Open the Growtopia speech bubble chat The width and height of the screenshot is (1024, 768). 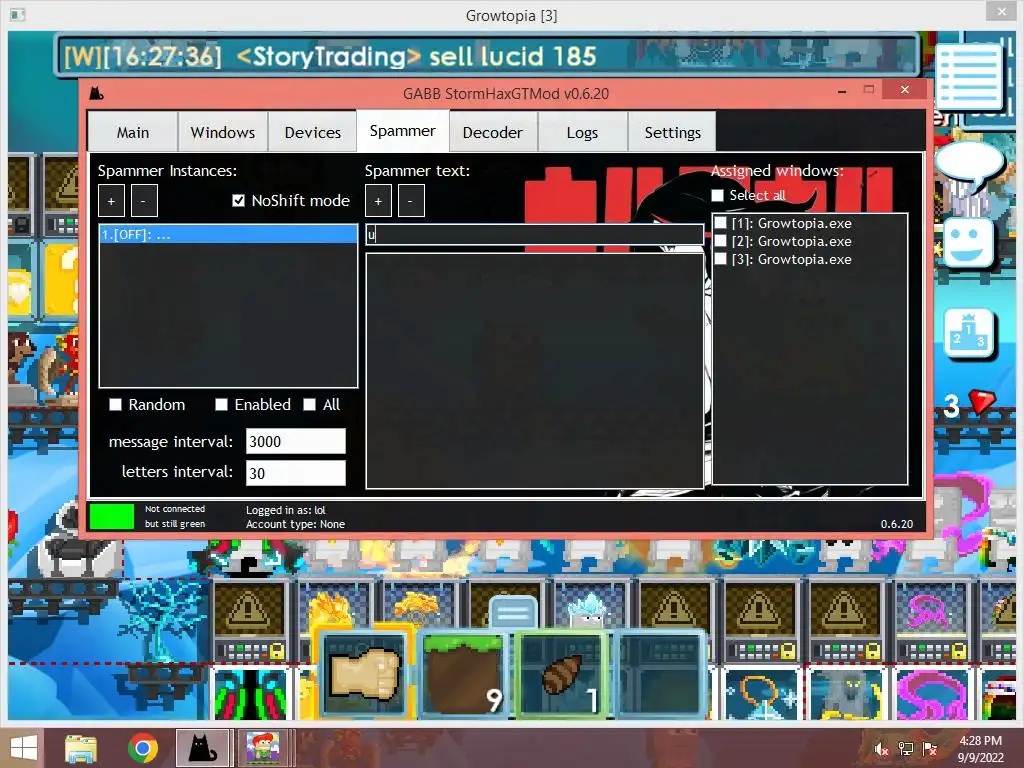969,165
